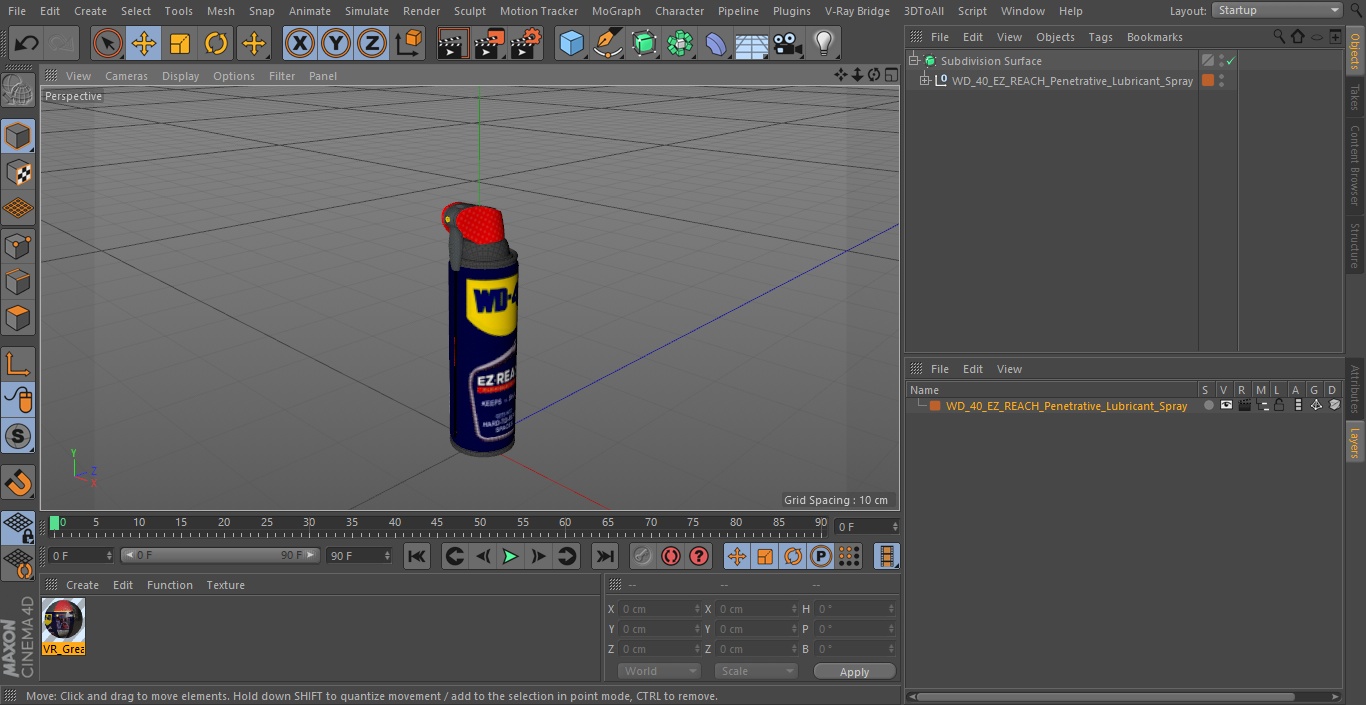Enable the Axis mode tool
Screen dimensions: 1366x705
point(19,364)
